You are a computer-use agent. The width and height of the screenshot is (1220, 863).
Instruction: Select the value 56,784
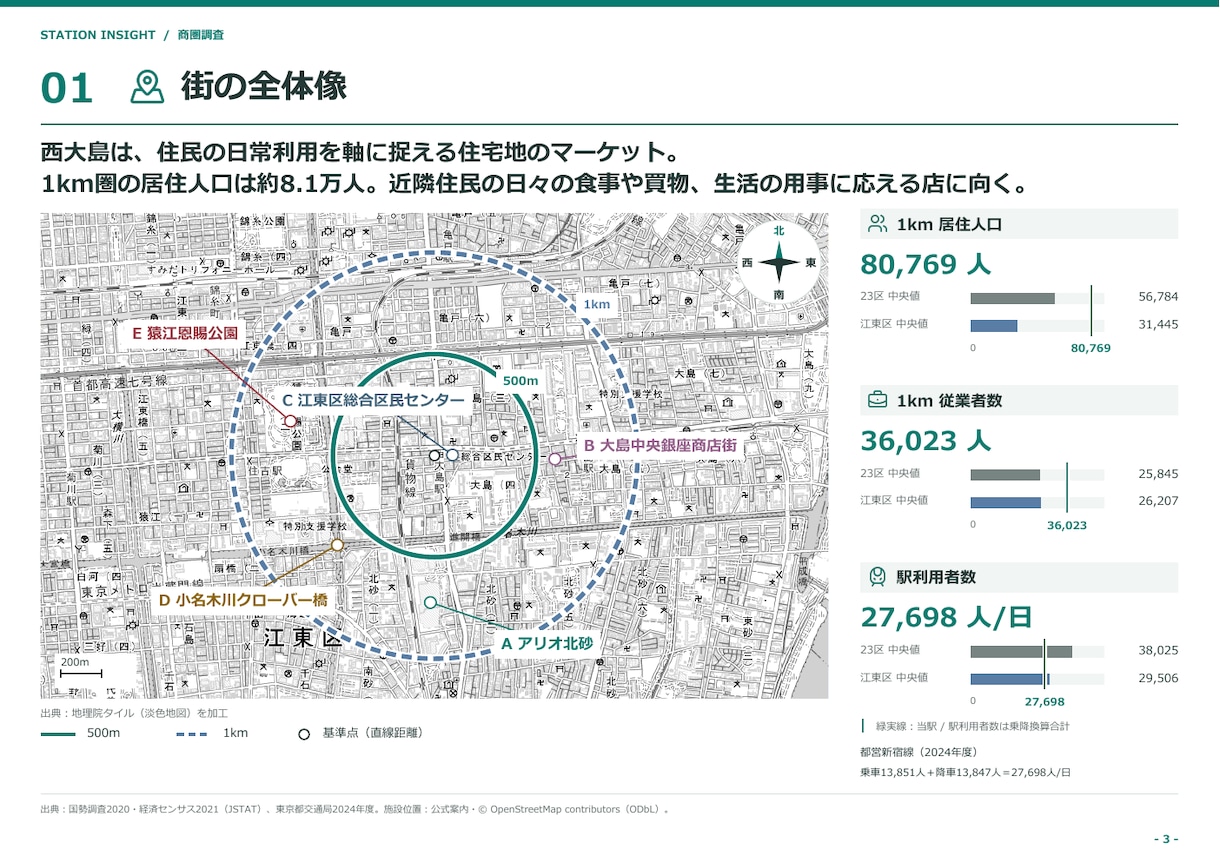coord(1158,297)
